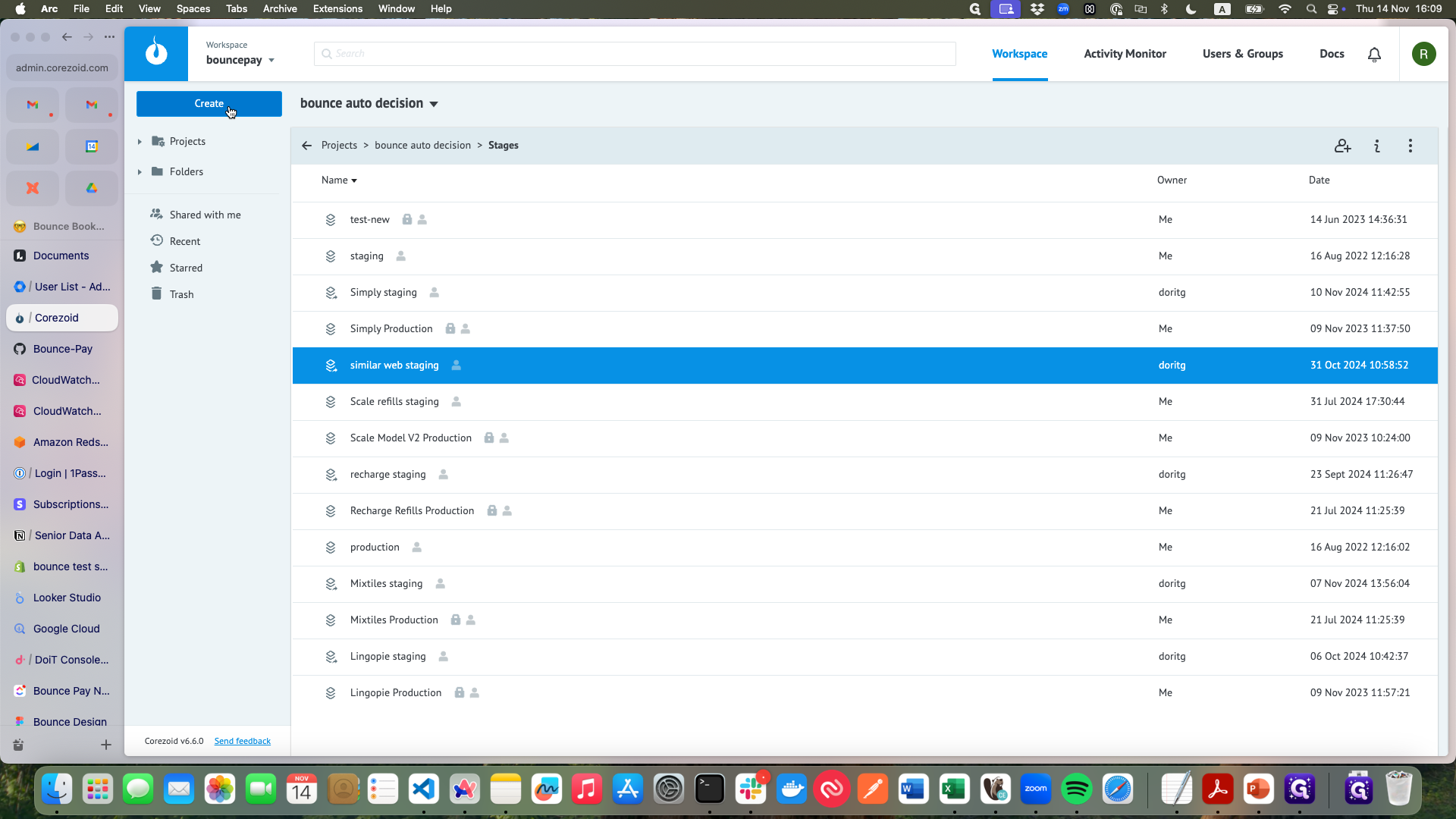This screenshot has width=1456, height=819.
Task: Open the info icon in breadcrumb bar
Action: click(x=1377, y=146)
